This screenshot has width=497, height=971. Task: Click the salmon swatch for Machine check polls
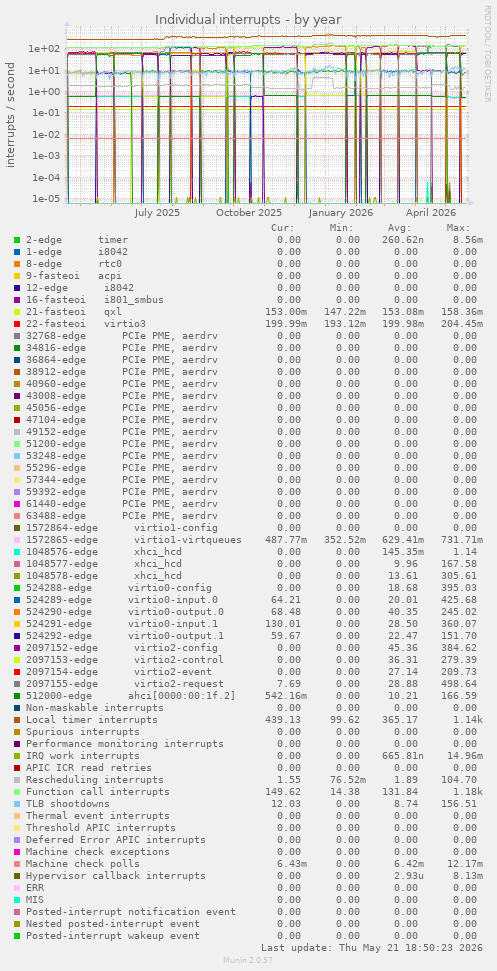click(x=17, y=864)
